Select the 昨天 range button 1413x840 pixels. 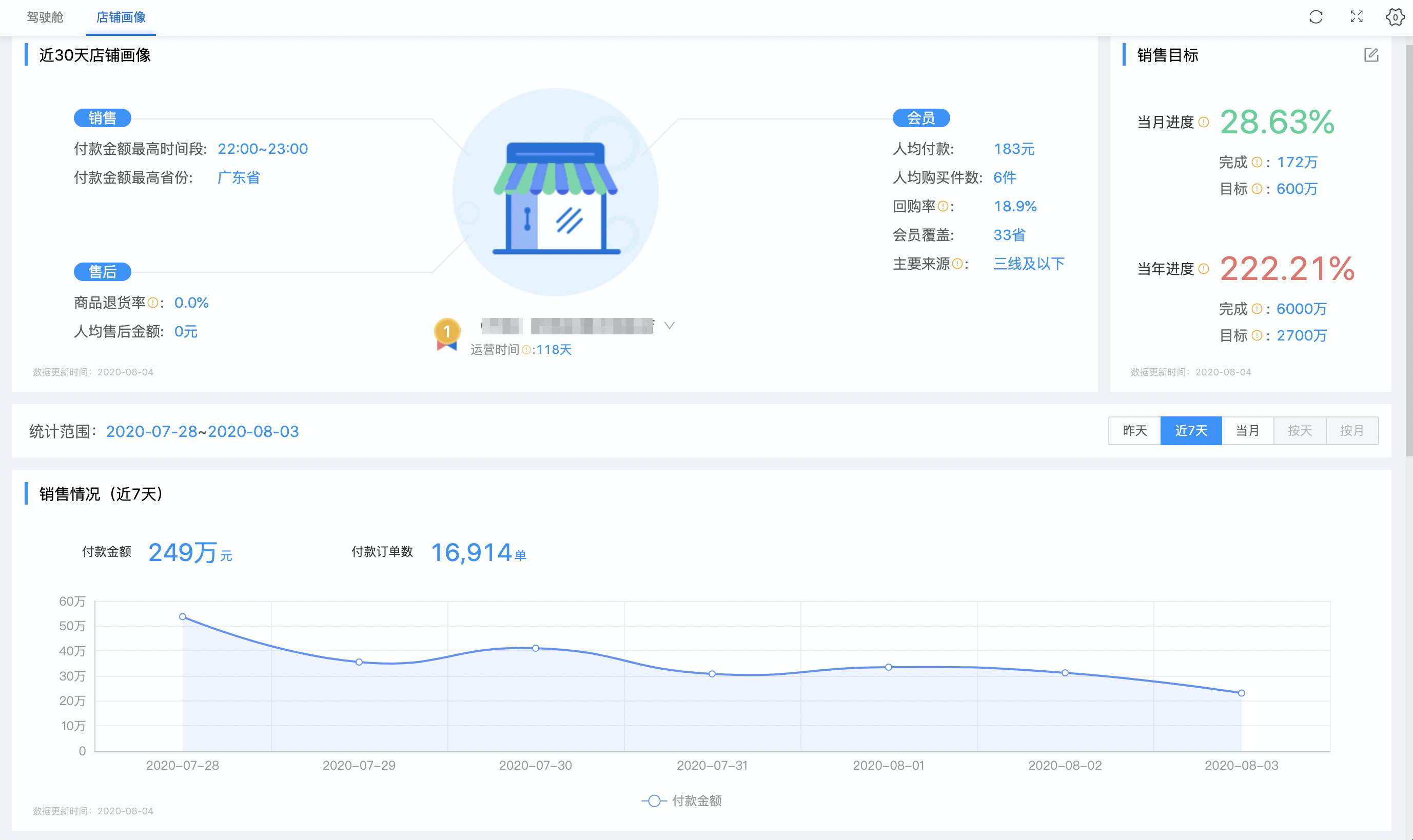[1134, 431]
